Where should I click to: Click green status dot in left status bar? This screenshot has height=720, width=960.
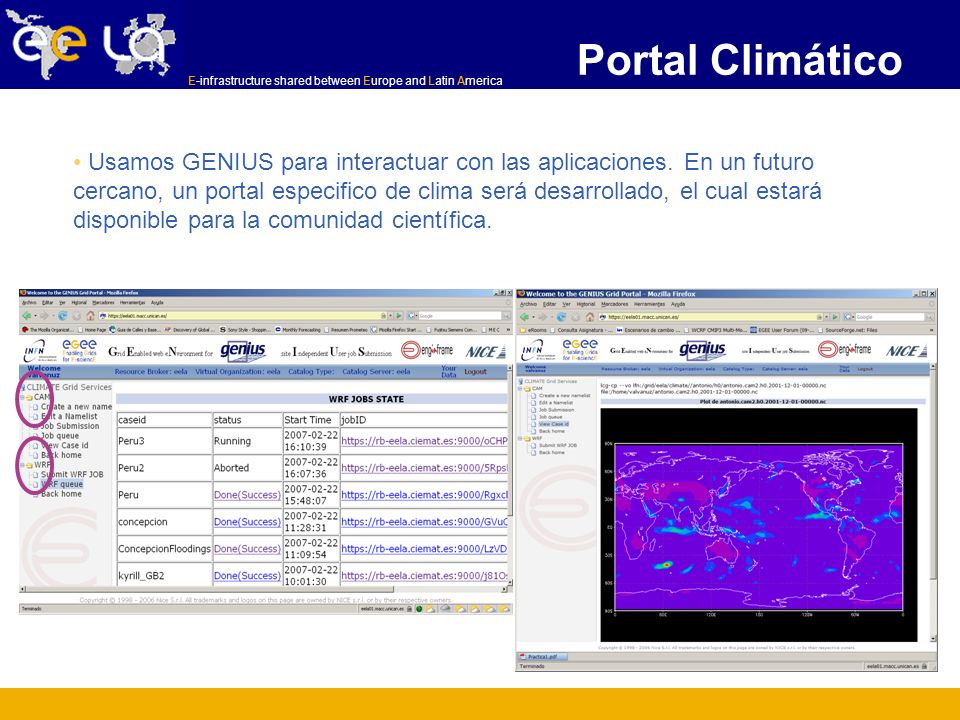pyautogui.click(x=419, y=609)
